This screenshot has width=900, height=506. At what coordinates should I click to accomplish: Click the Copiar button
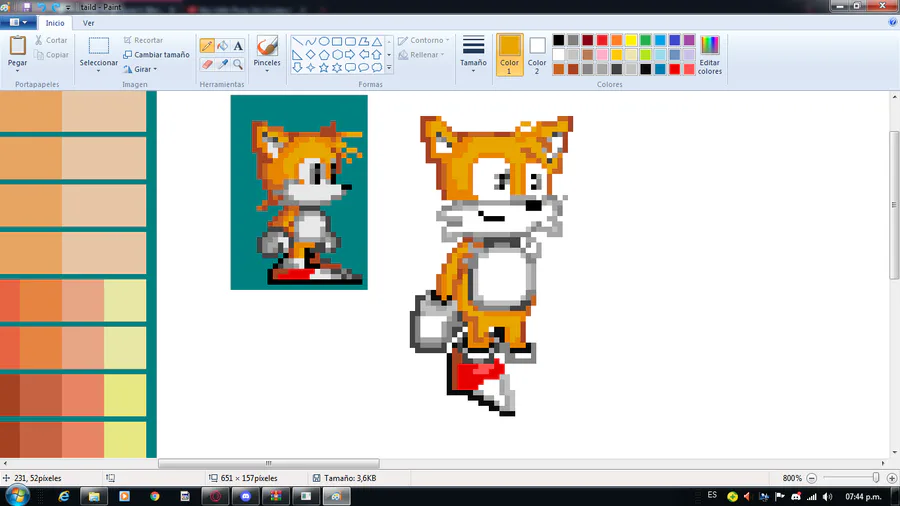51,55
